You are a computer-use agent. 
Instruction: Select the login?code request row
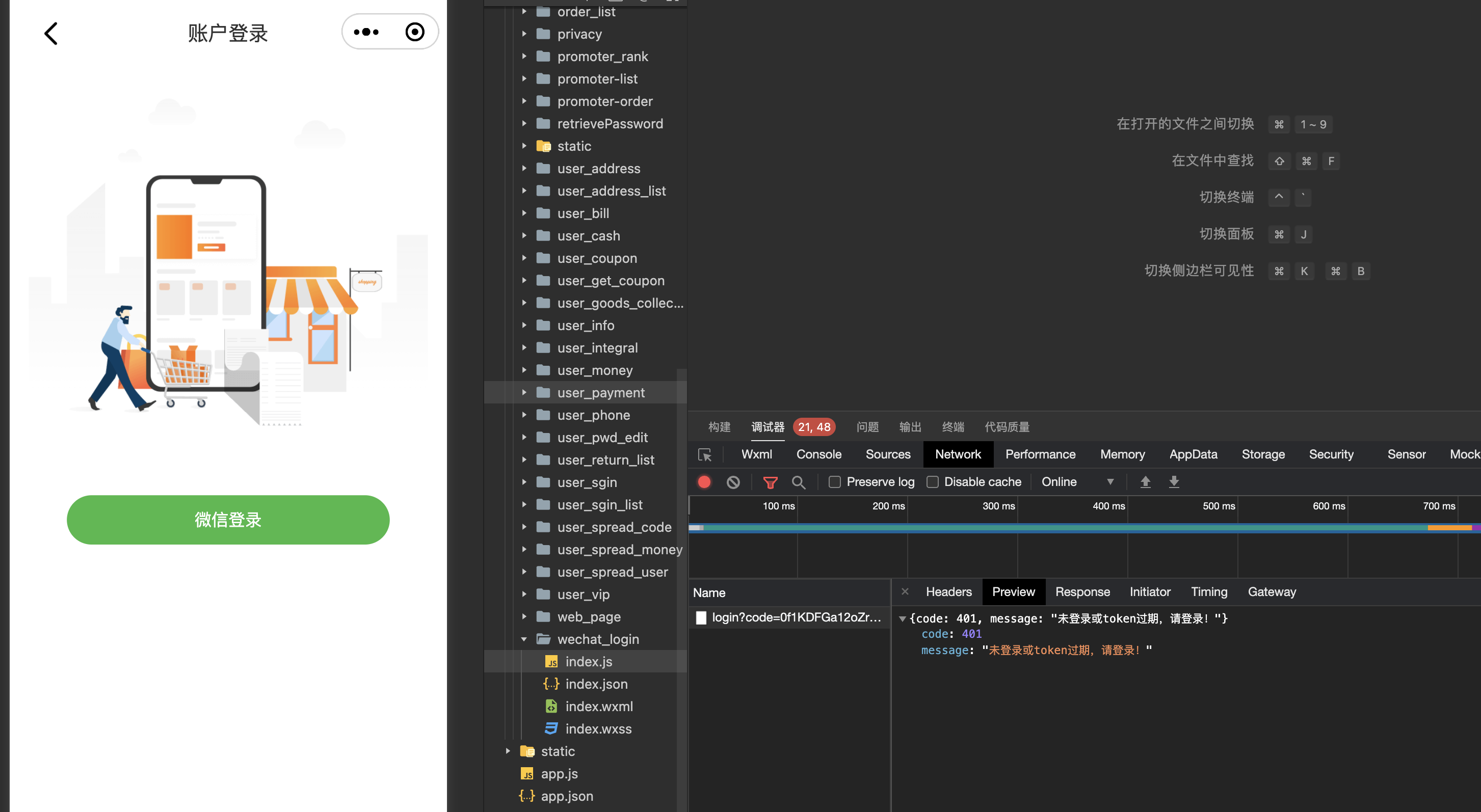[x=796, y=617]
